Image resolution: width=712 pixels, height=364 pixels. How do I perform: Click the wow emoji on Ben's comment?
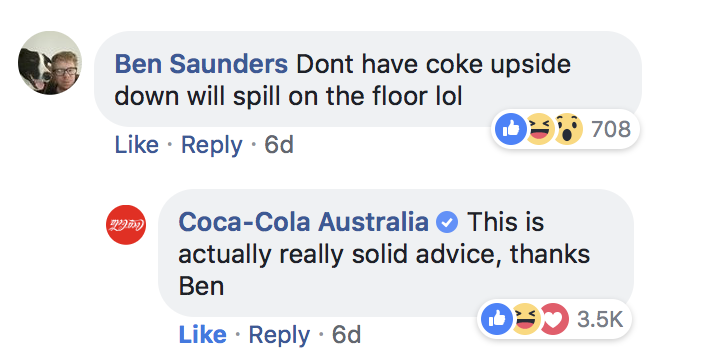point(568,129)
